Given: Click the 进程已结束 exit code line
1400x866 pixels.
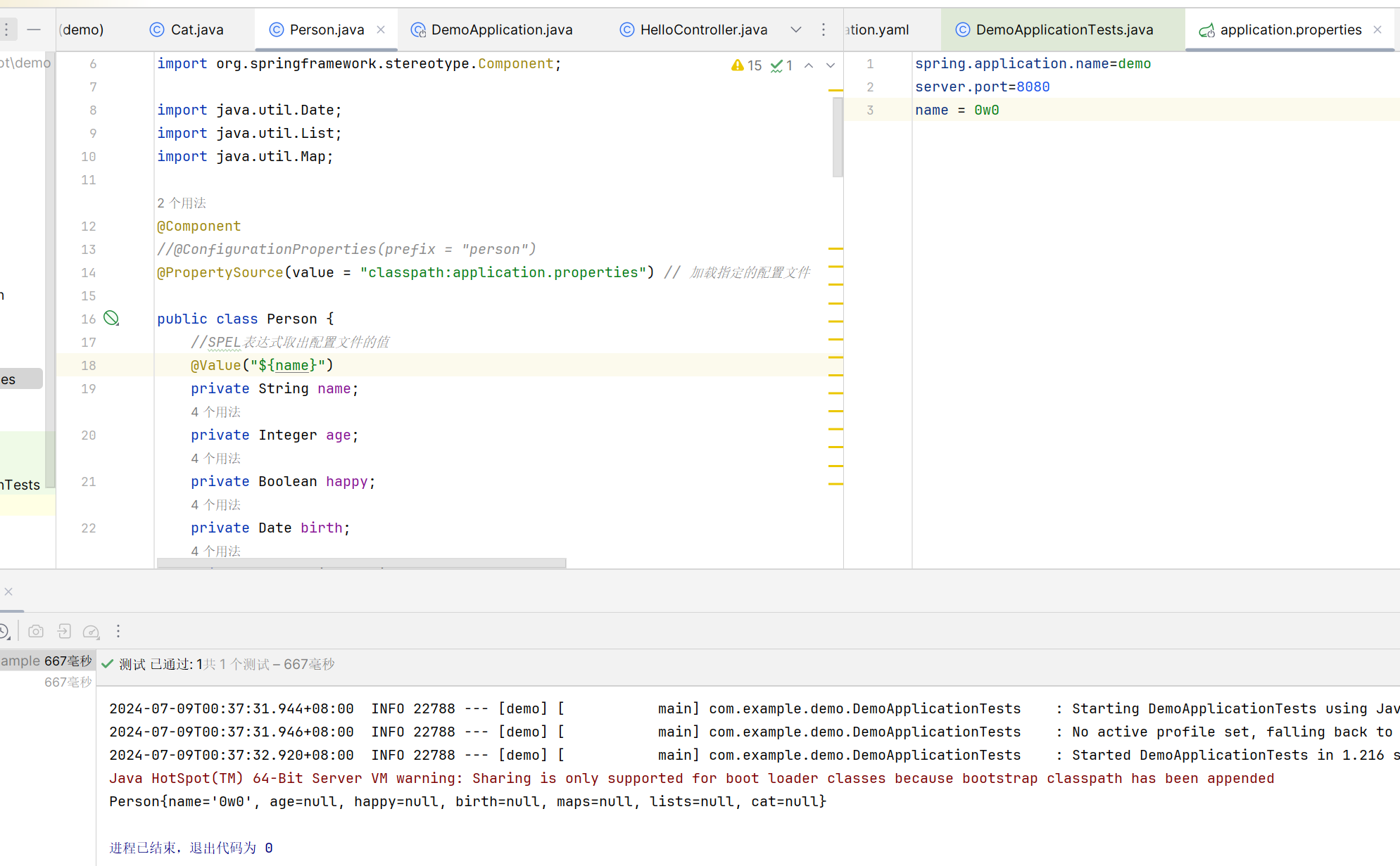Looking at the screenshot, I should pyautogui.click(x=191, y=848).
